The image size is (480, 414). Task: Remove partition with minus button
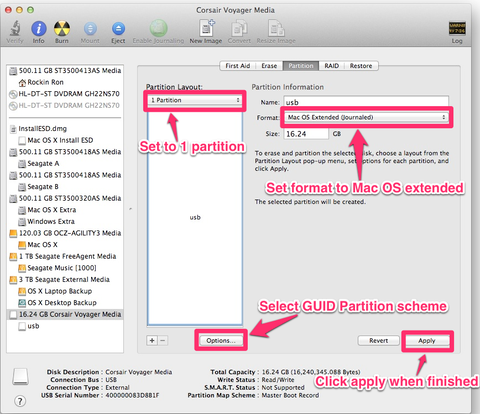[x=163, y=341]
